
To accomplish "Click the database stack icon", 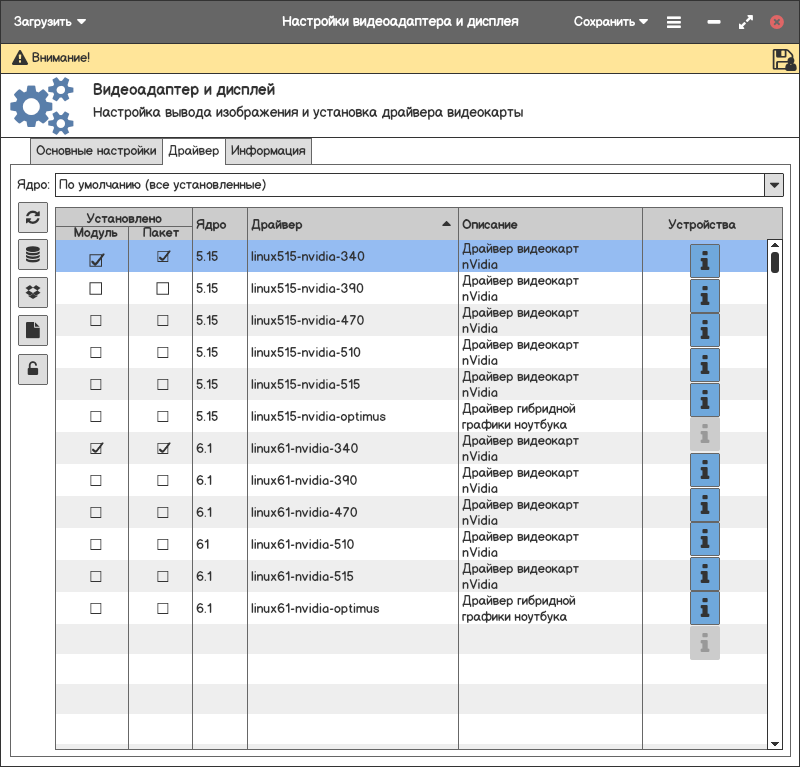I will point(33,255).
